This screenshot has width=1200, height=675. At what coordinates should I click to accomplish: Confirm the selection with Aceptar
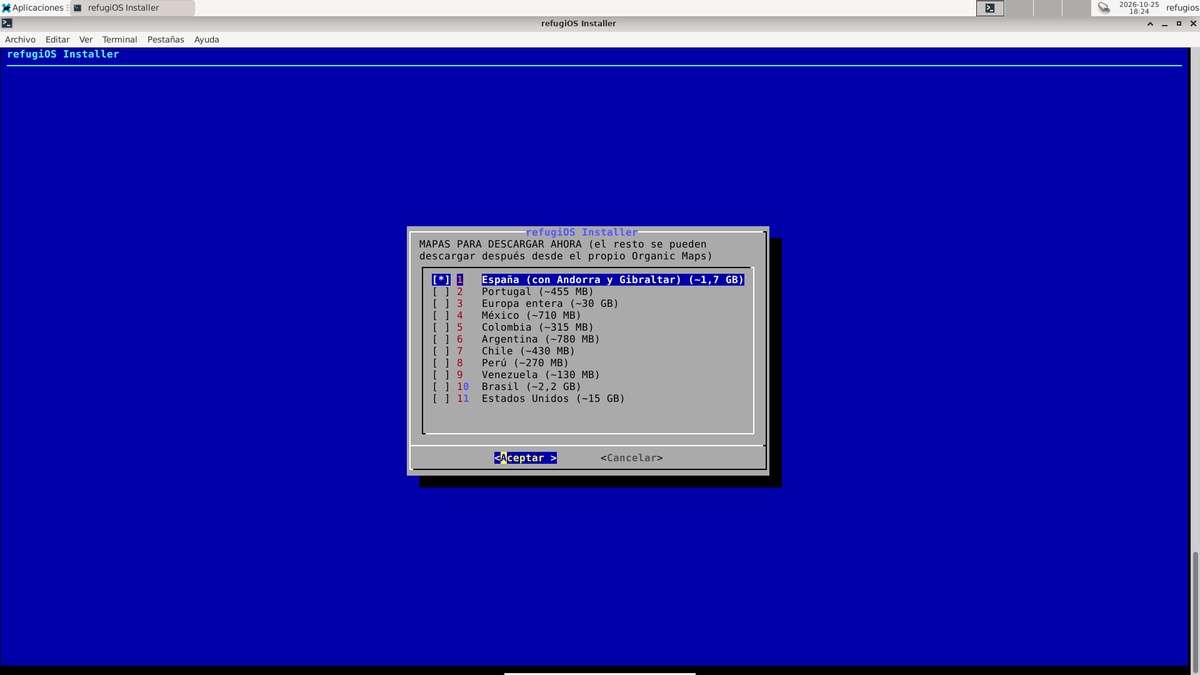pos(525,458)
